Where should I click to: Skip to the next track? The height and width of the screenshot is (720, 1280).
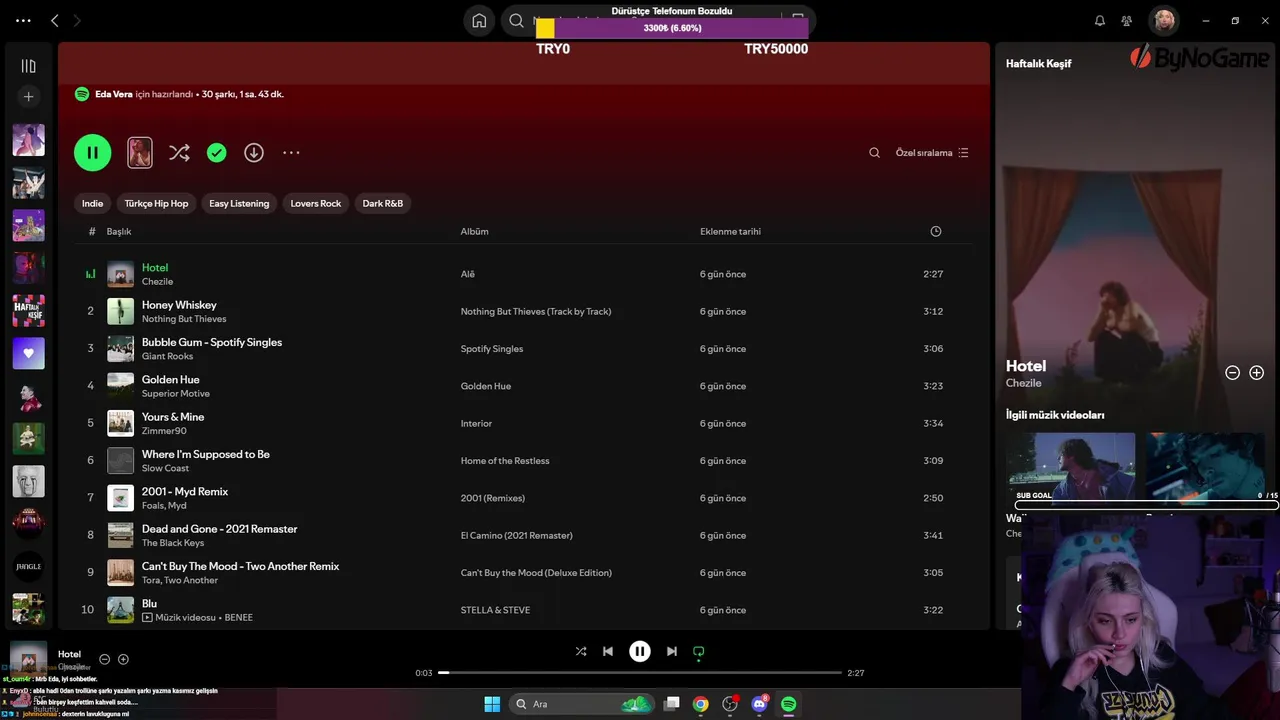pyautogui.click(x=672, y=651)
